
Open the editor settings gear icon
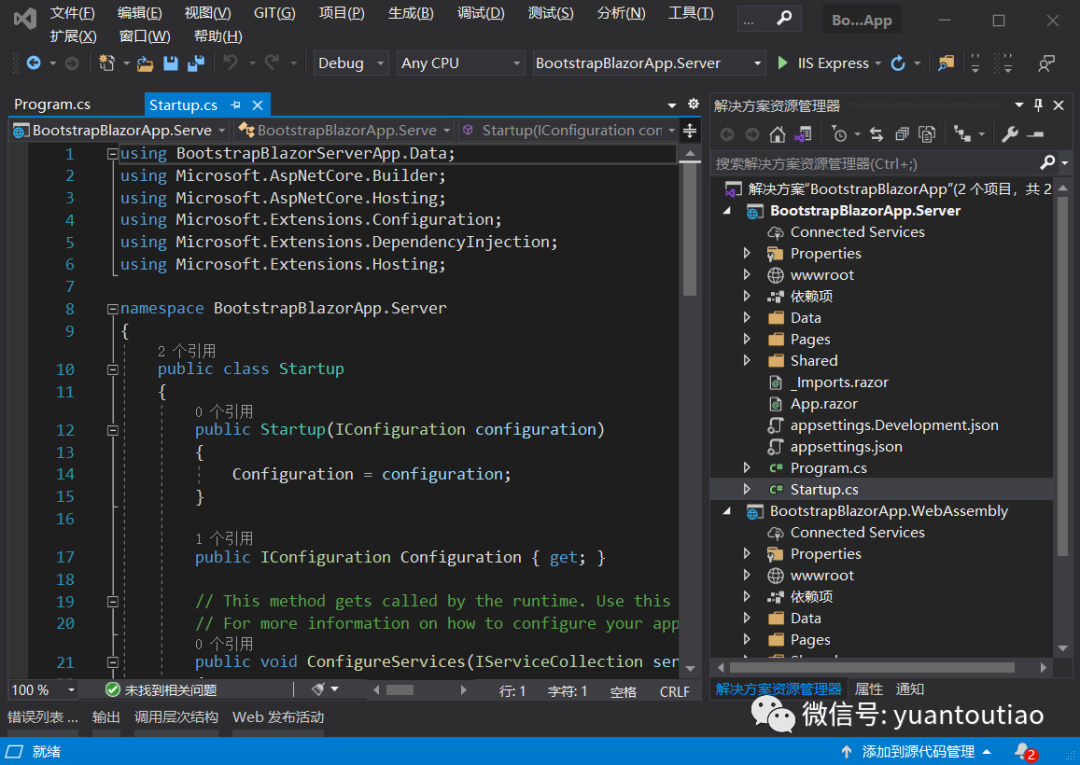(693, 104)
